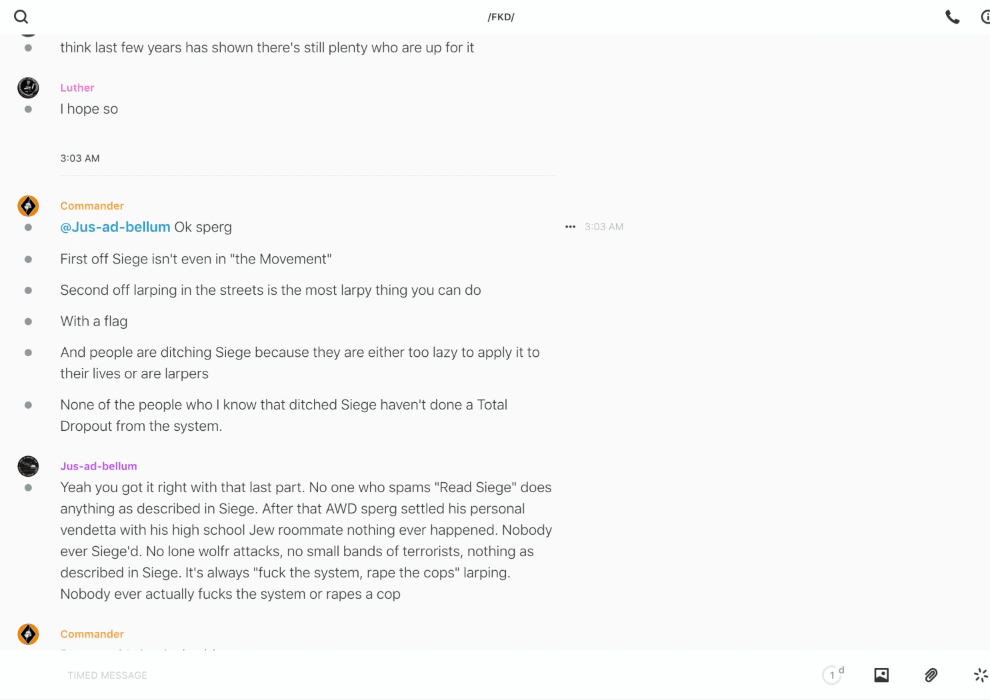Start a voice call with the phone icon

(952, 17)
